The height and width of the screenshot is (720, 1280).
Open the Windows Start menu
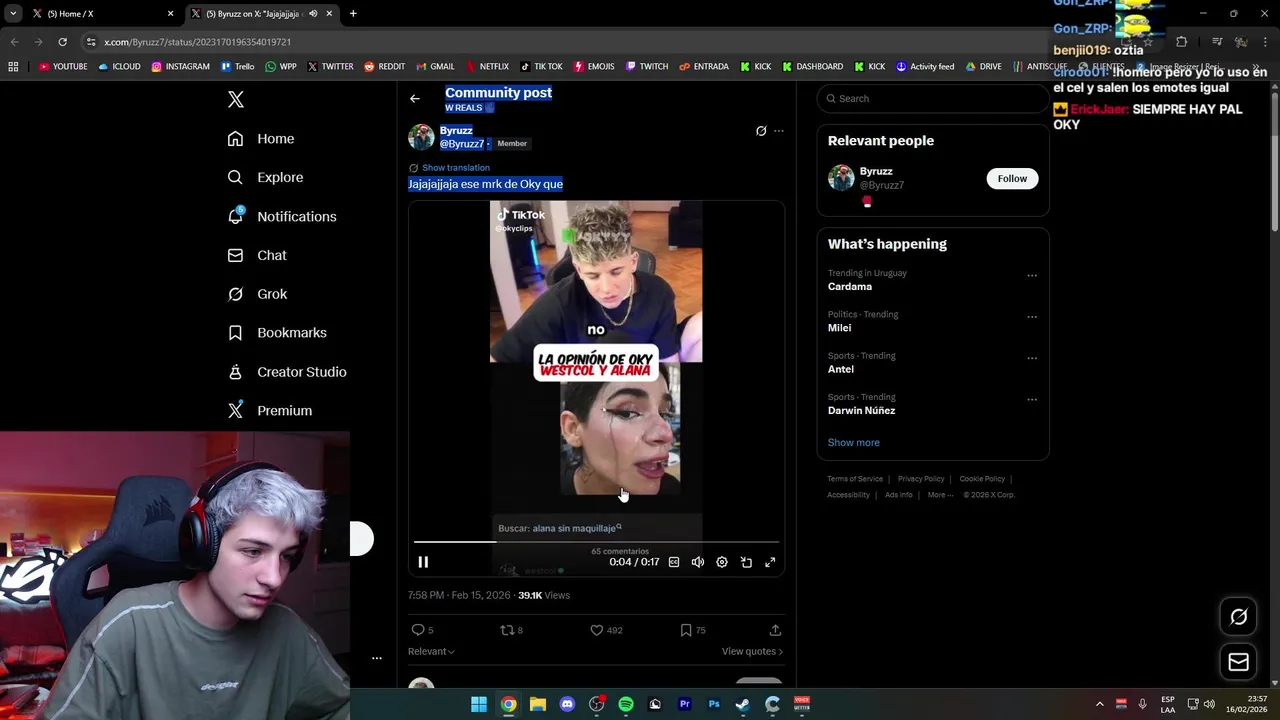(x=479, y=704)
